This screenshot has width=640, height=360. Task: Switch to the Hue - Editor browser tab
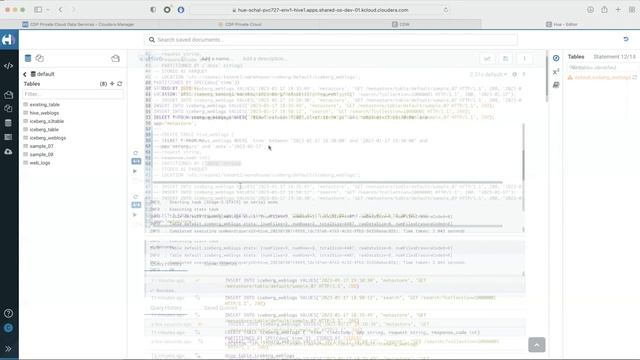coord(562,24)
